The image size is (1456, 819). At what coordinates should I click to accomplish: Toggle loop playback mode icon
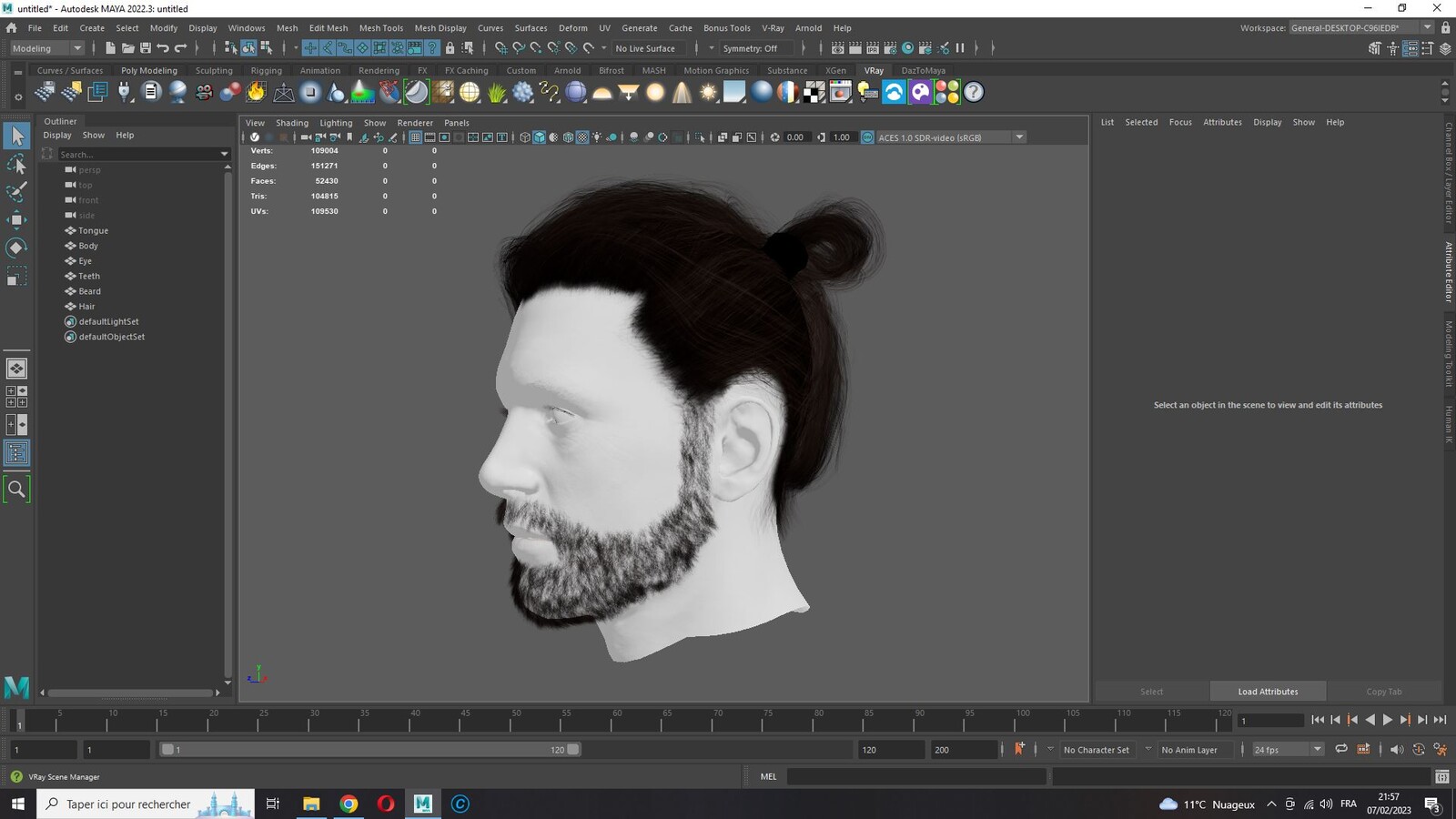pyautogui.click(x=1341, y=749)
